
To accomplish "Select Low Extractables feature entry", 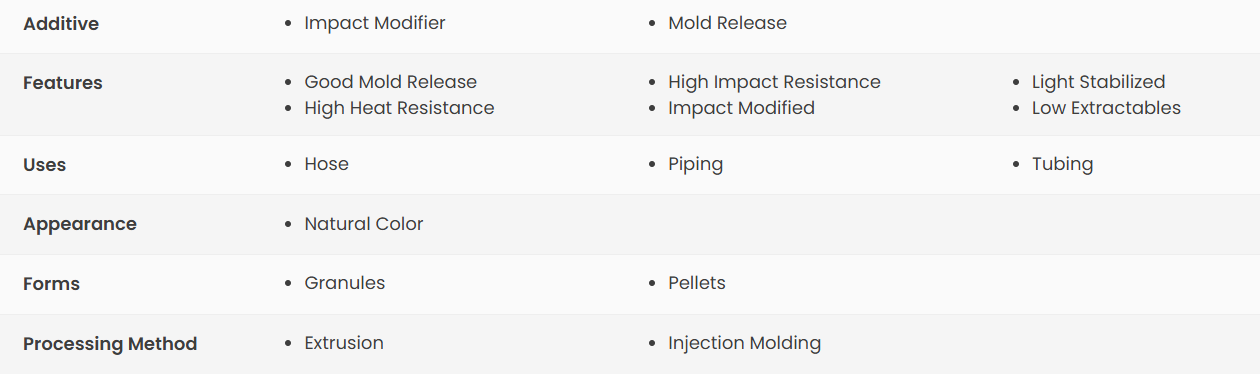I will point(1106,108).
